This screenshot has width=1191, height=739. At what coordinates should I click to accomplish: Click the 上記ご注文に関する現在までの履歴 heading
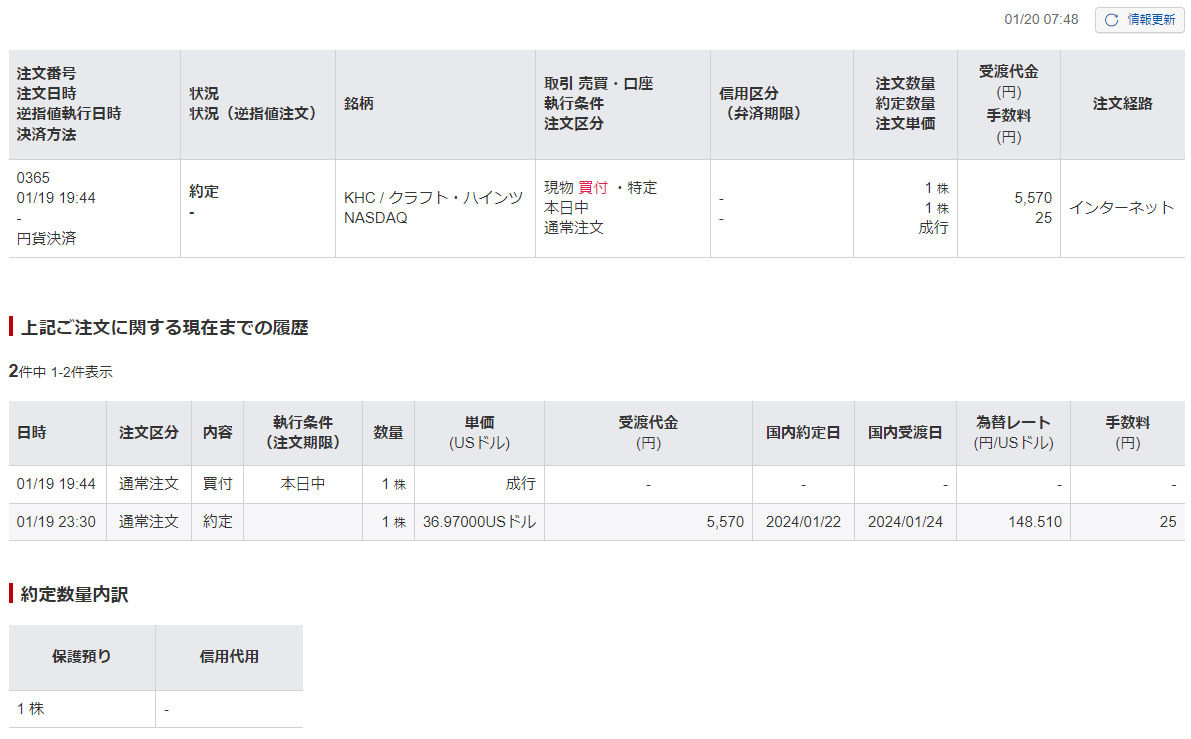point(164,327)
